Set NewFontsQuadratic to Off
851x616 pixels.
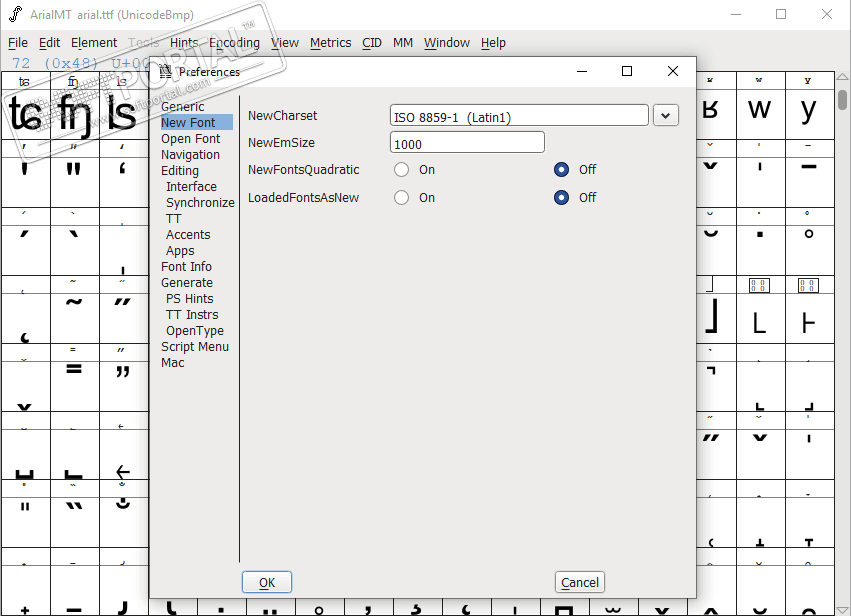pyautogui.click(x=562, y=170)
